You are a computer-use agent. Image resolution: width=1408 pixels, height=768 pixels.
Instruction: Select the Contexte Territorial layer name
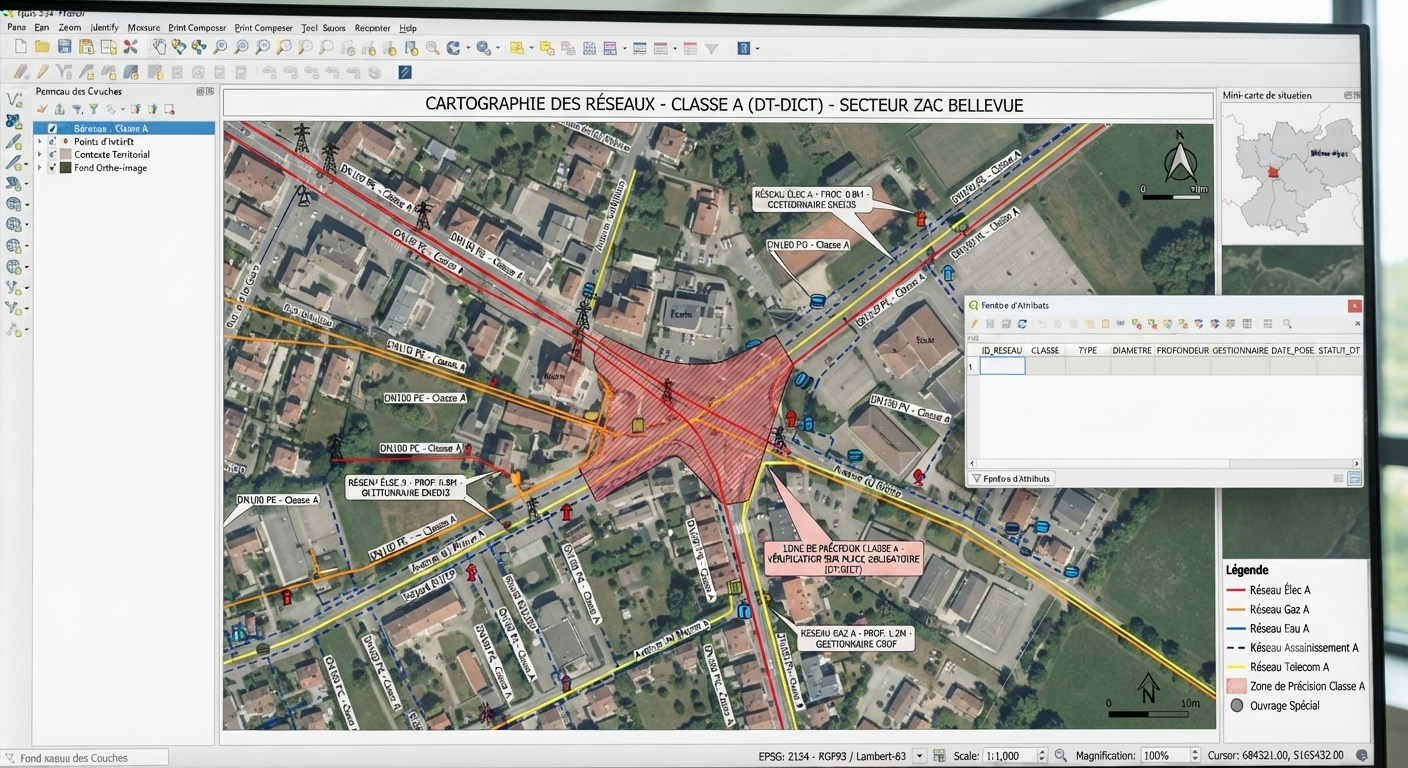pyautogui.click(x=112, y=155)
